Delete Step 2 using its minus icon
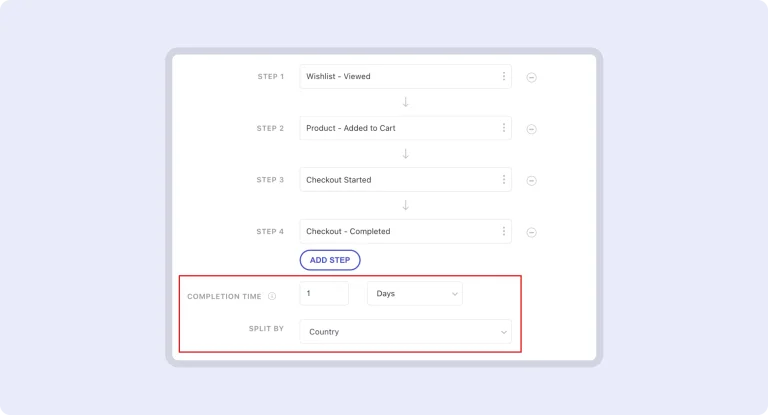Screen dimensions: 768x415 531,129
